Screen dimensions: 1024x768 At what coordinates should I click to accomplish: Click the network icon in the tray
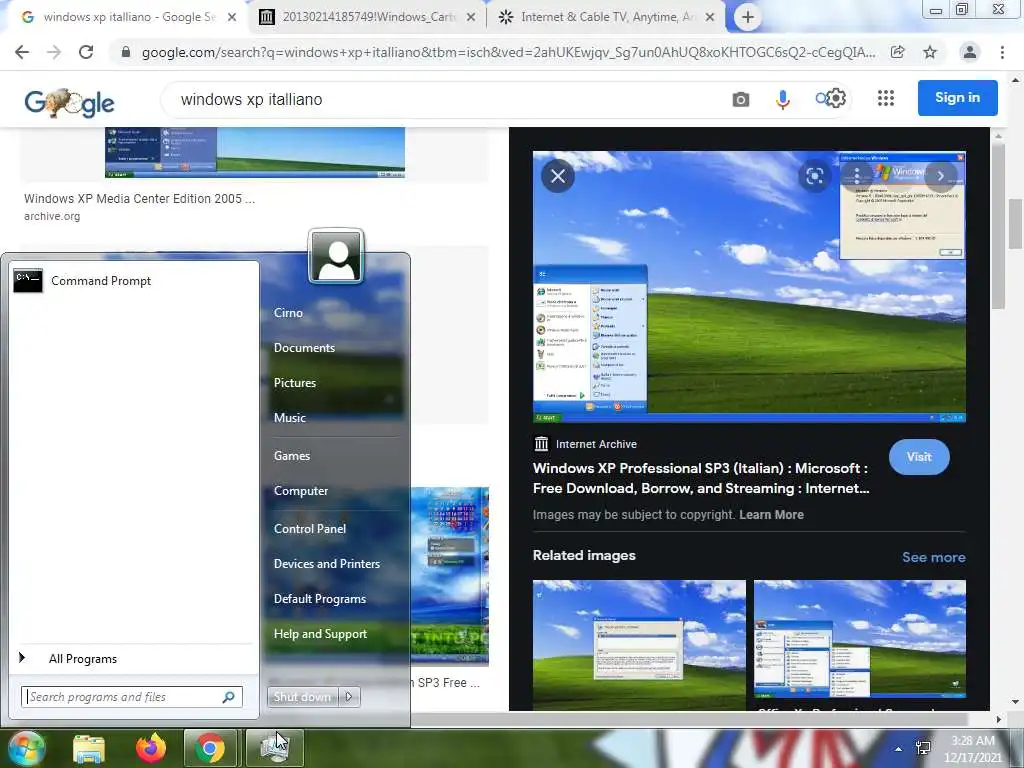(x=923, y=748)
